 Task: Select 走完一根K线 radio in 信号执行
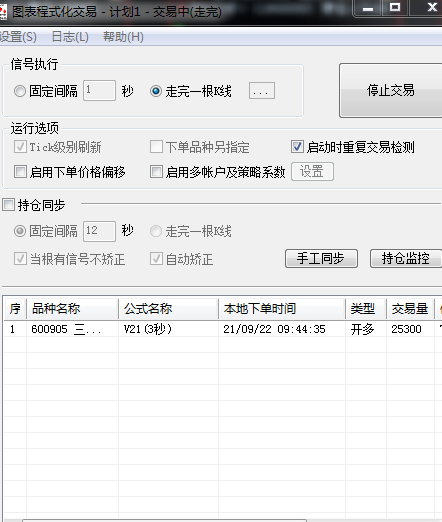(156, 91)
